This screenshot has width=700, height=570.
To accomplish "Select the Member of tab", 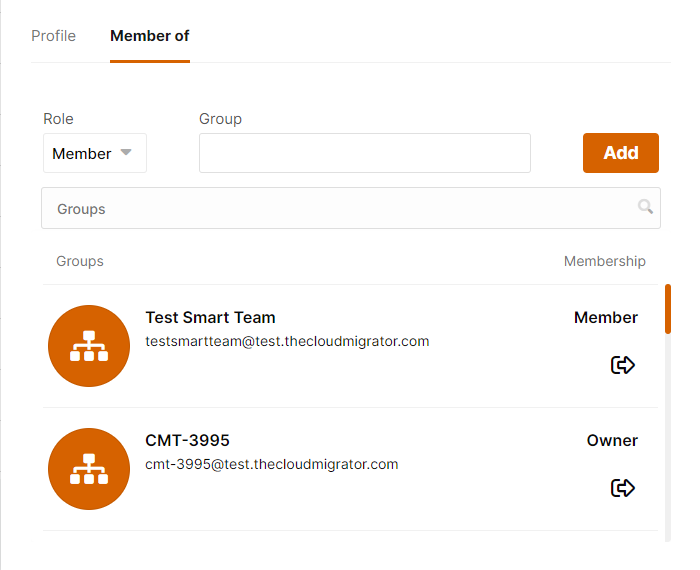I will (150, 36).
